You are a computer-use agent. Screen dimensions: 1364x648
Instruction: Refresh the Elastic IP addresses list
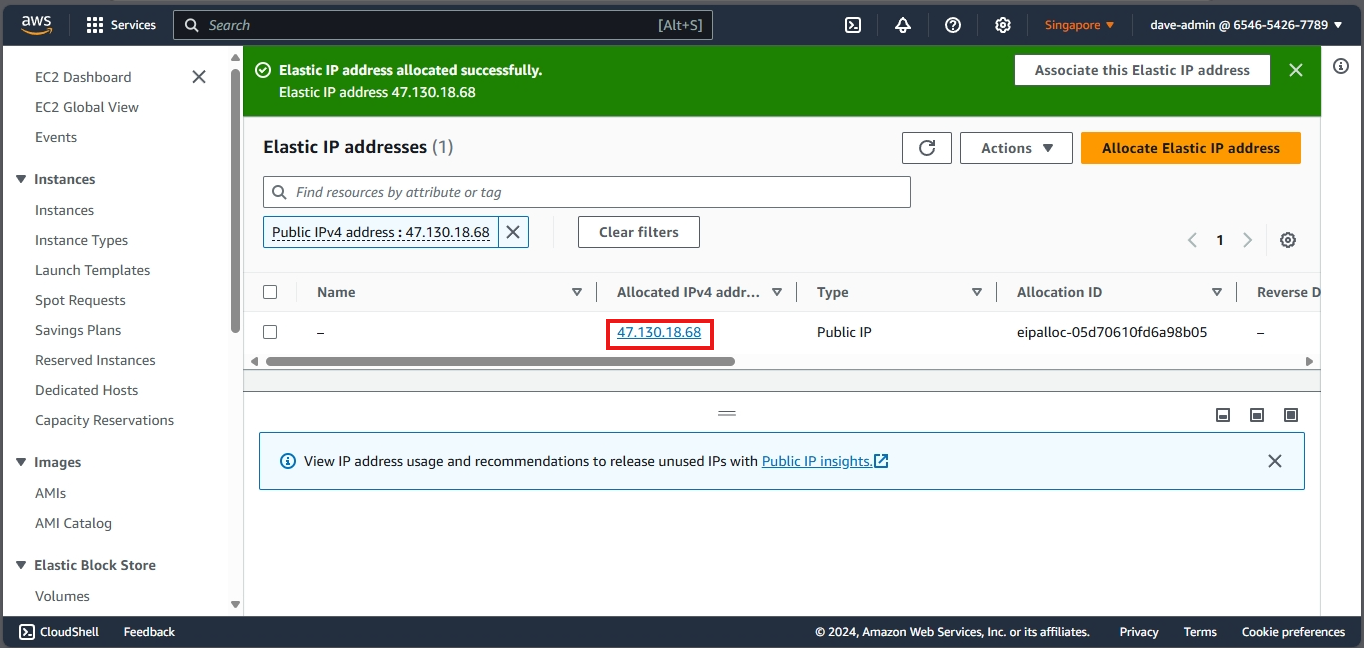tap(927, 148)
